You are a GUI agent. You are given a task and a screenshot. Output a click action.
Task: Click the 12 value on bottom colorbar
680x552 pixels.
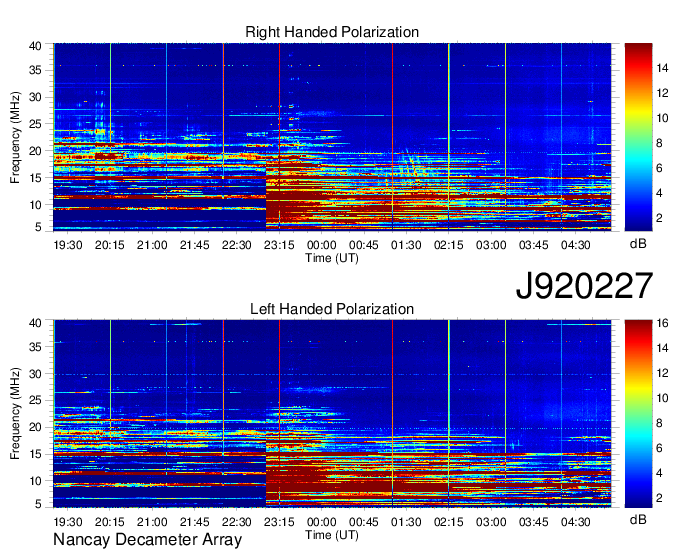662,373
